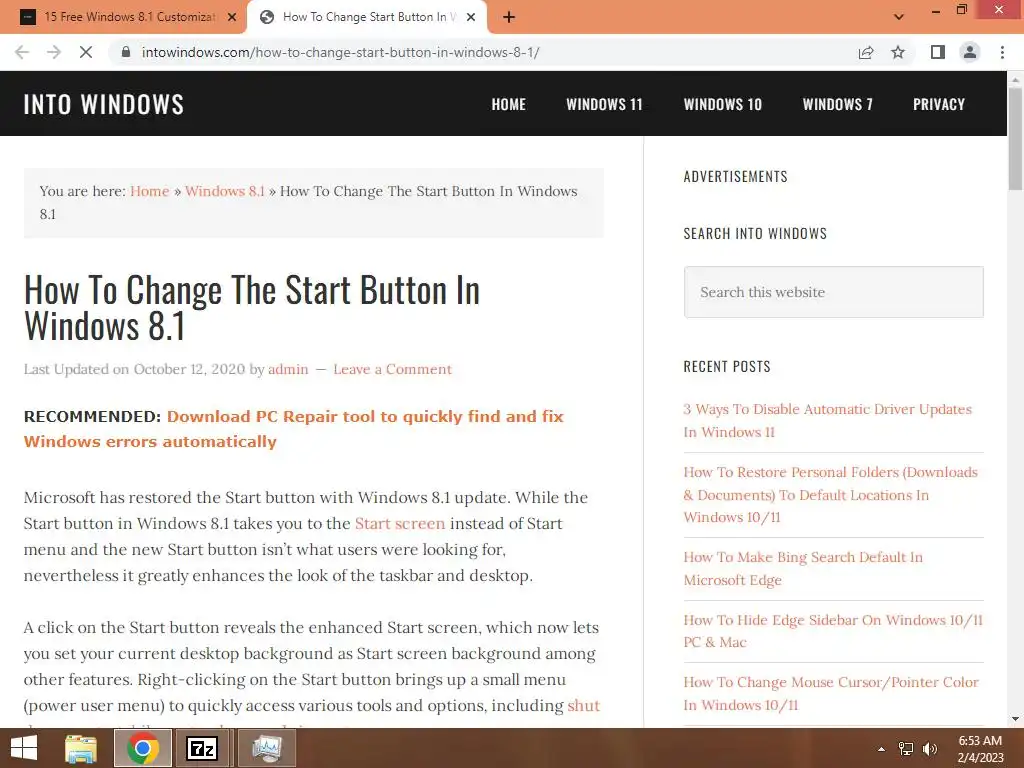Screen dimensions: 1024x768
Task: Open 'How To Restore Personal Folders' post
Action: pos(831,494)
